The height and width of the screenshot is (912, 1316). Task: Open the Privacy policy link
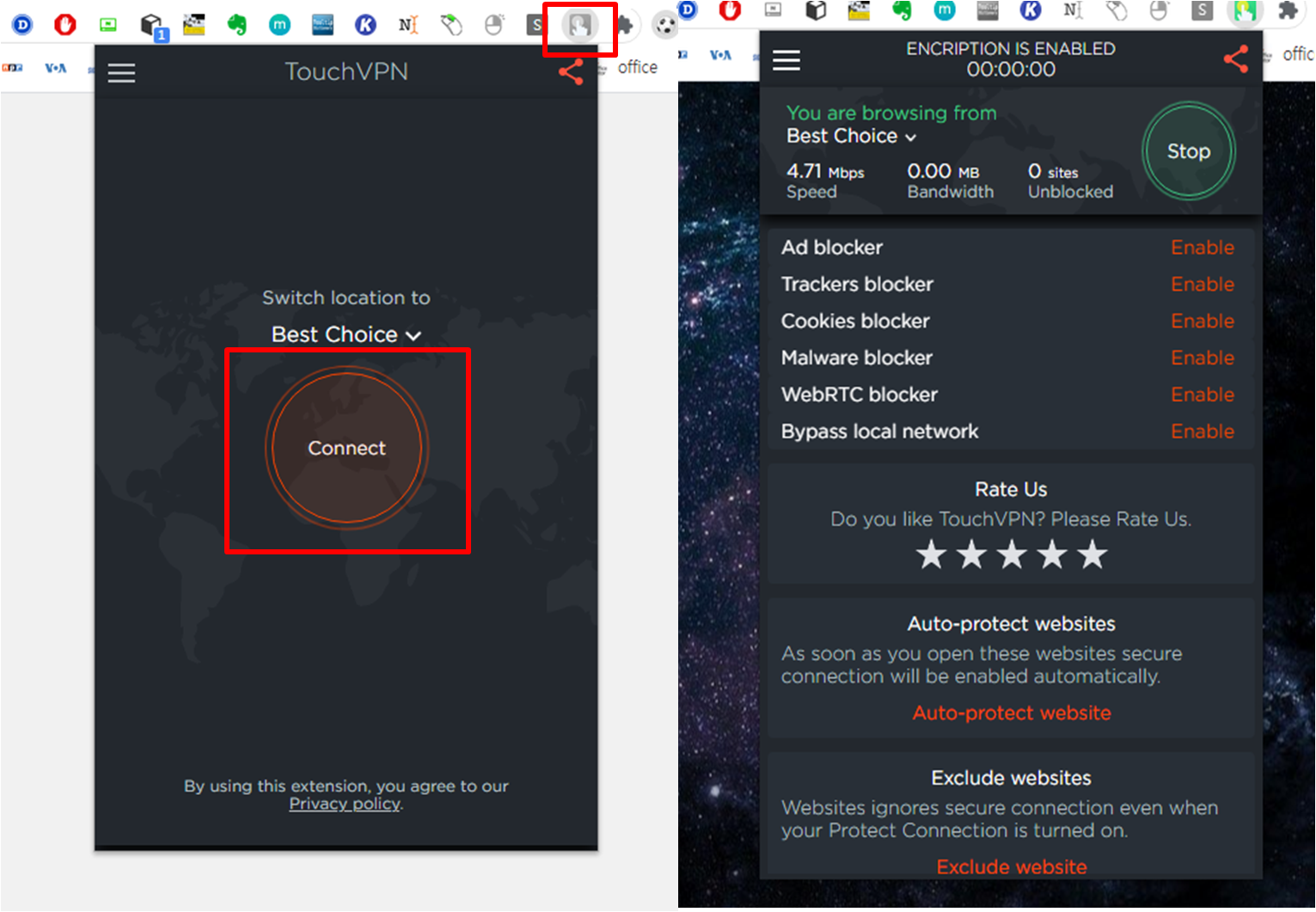pos(345,804)
